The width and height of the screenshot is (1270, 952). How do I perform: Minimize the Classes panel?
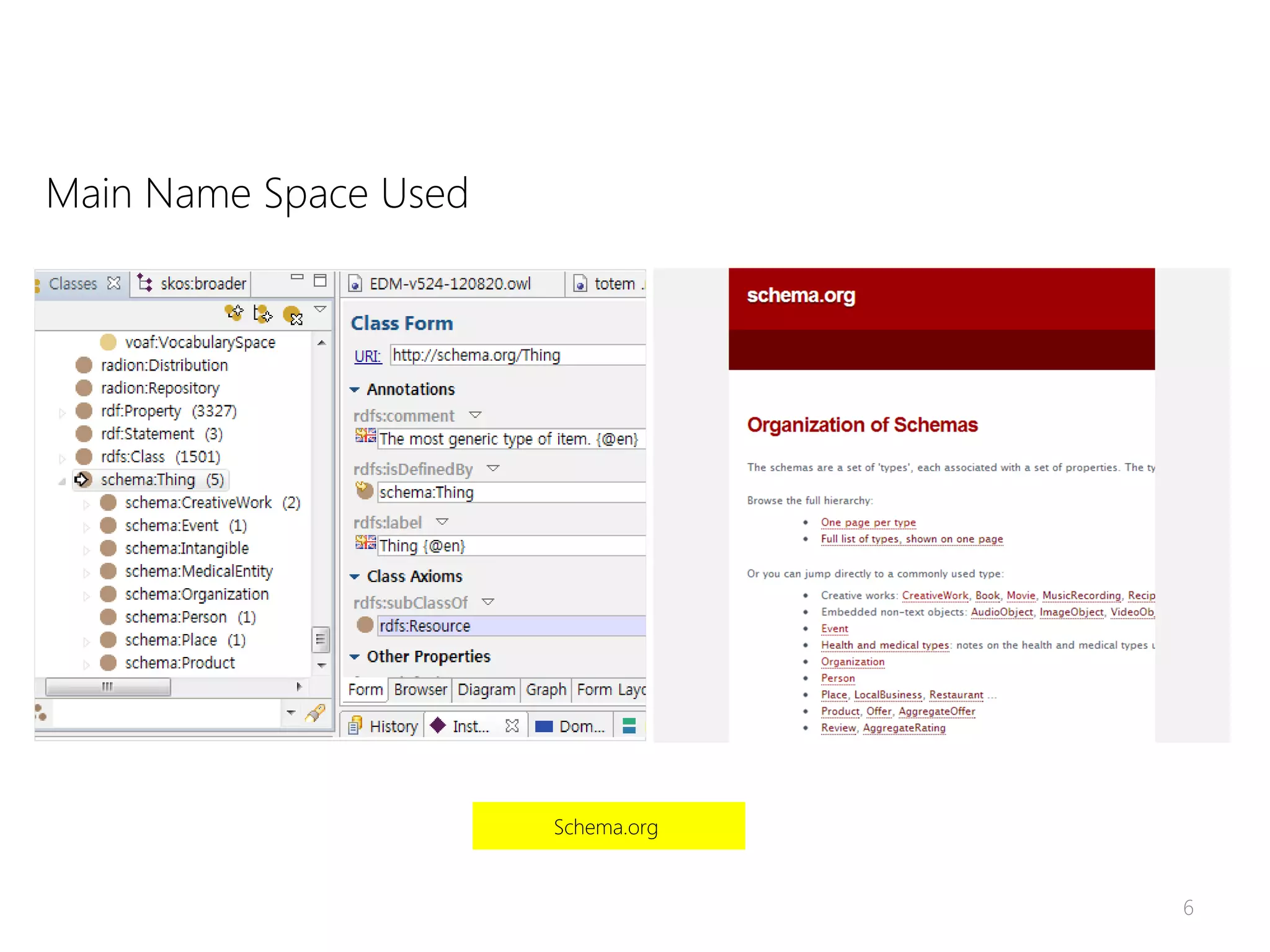pos(297,278)
